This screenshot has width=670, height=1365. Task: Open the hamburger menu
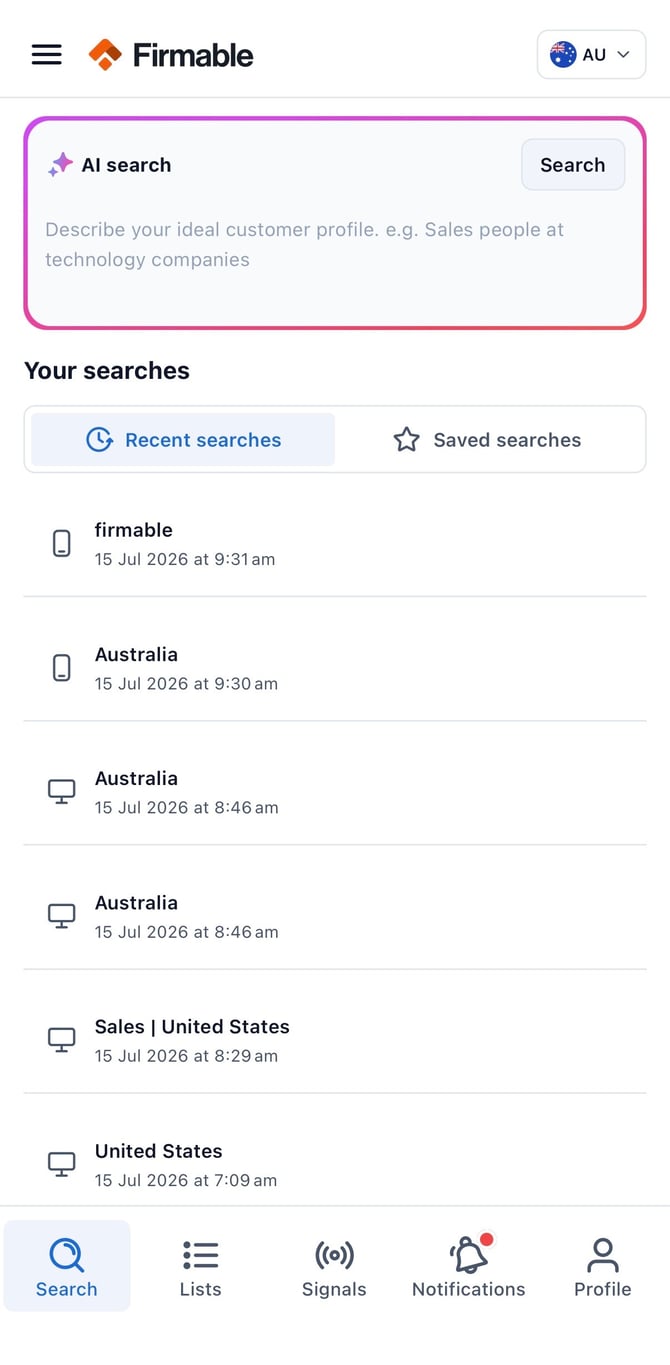pyautogui.click(x=47, y=55)
